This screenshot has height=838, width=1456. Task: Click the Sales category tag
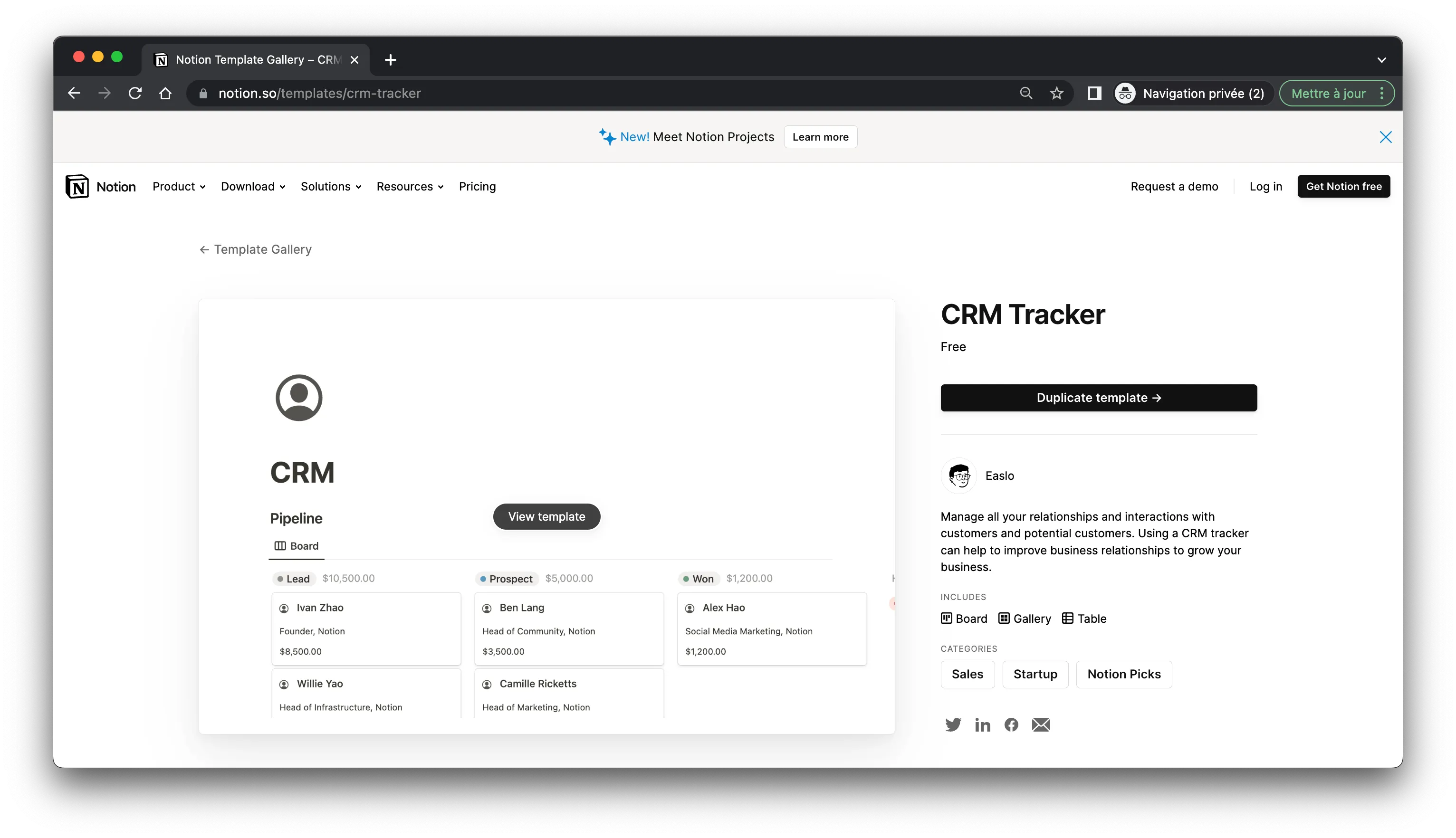(967, 674)
